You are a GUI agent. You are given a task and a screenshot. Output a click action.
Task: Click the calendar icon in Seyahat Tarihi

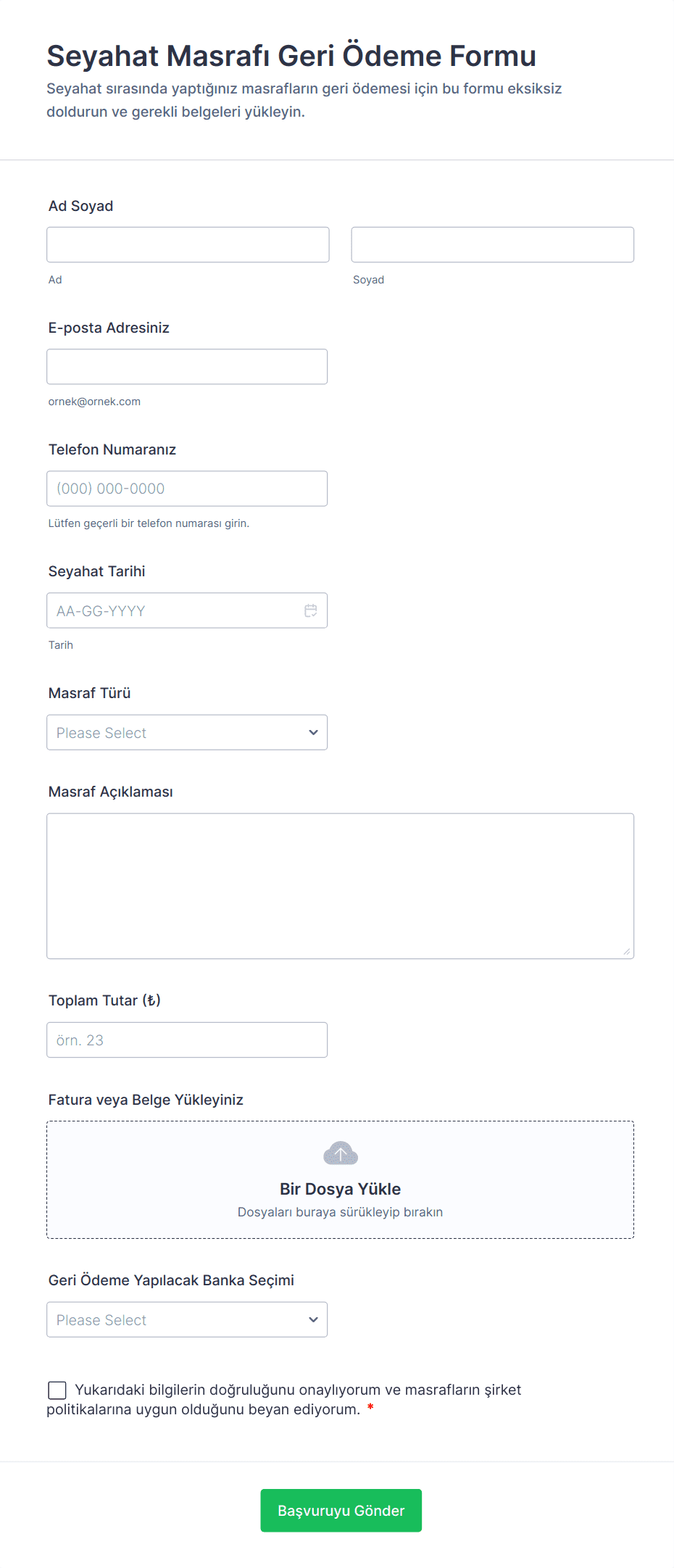tap(311, 611)
